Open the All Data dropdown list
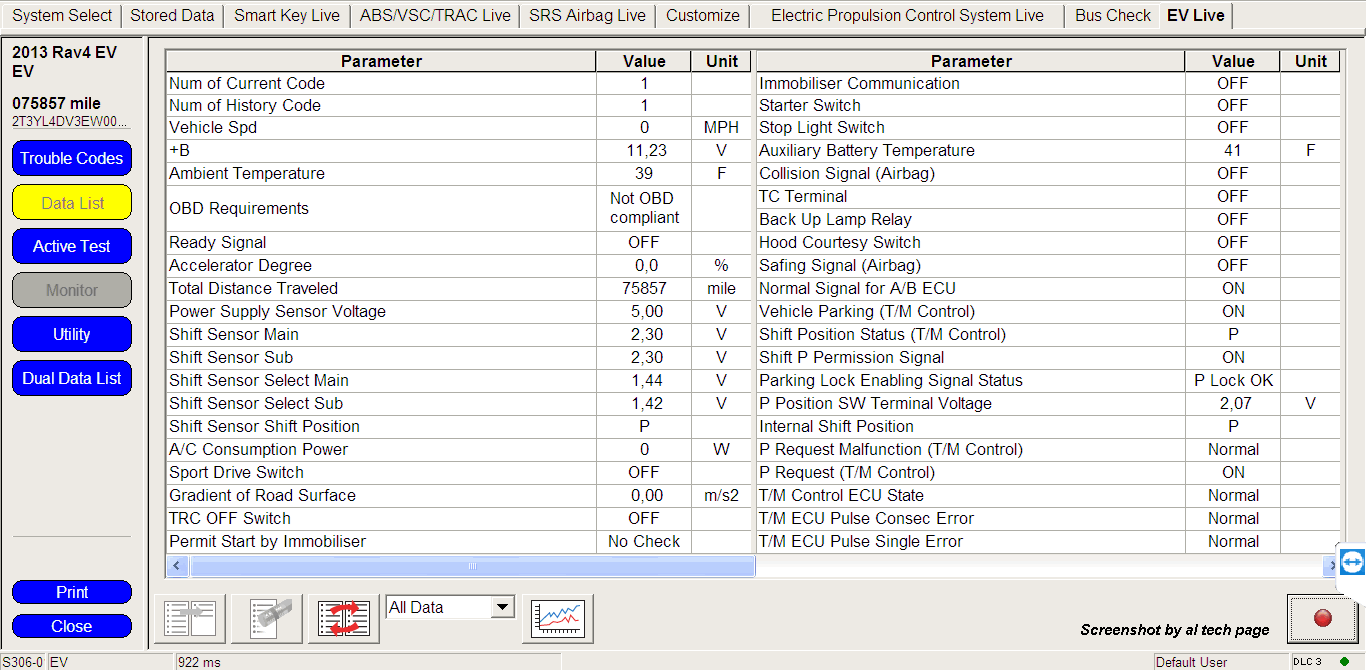 (502, 607)
